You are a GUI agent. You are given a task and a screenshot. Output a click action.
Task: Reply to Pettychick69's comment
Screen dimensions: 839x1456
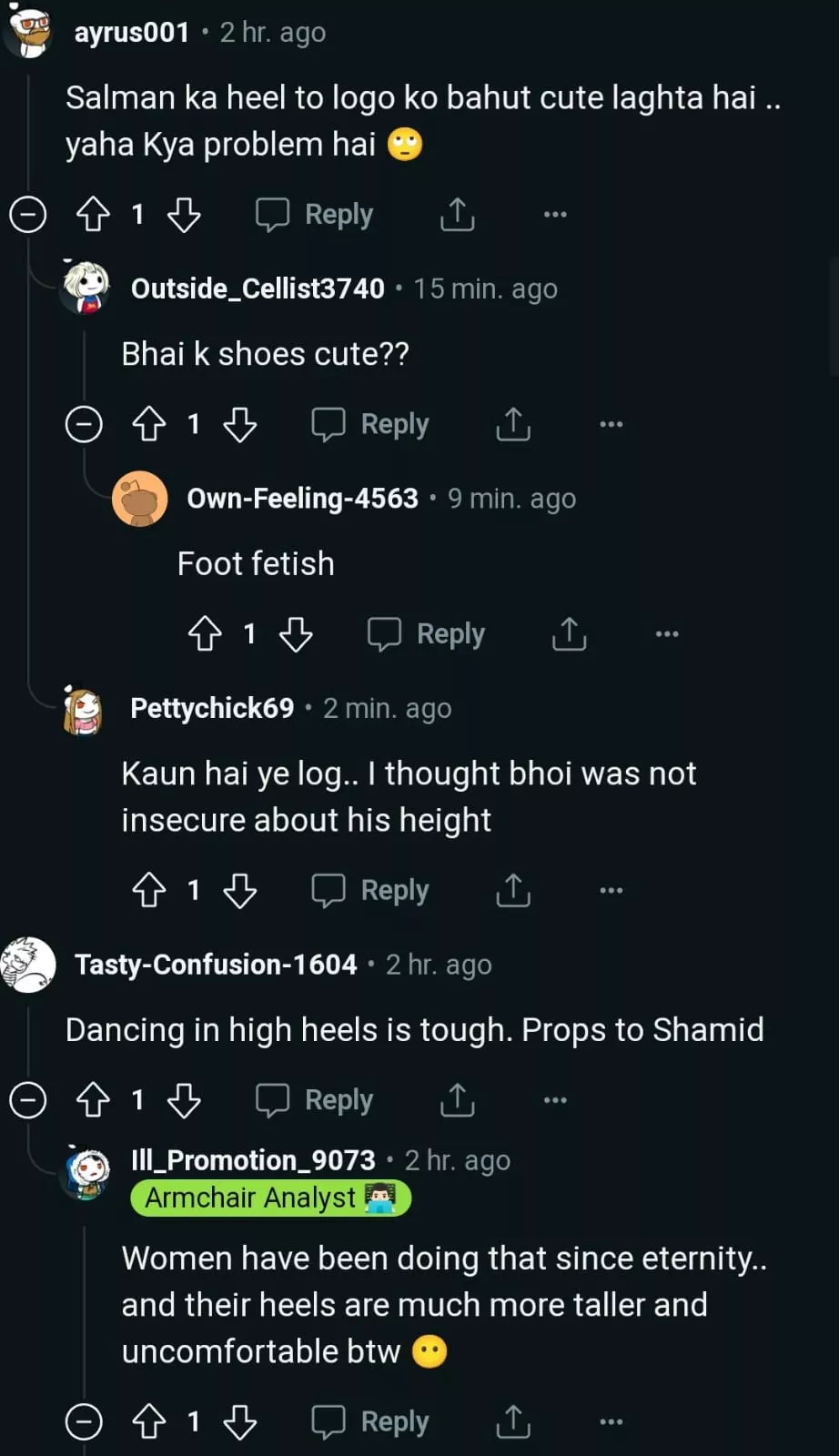[370, 891]
